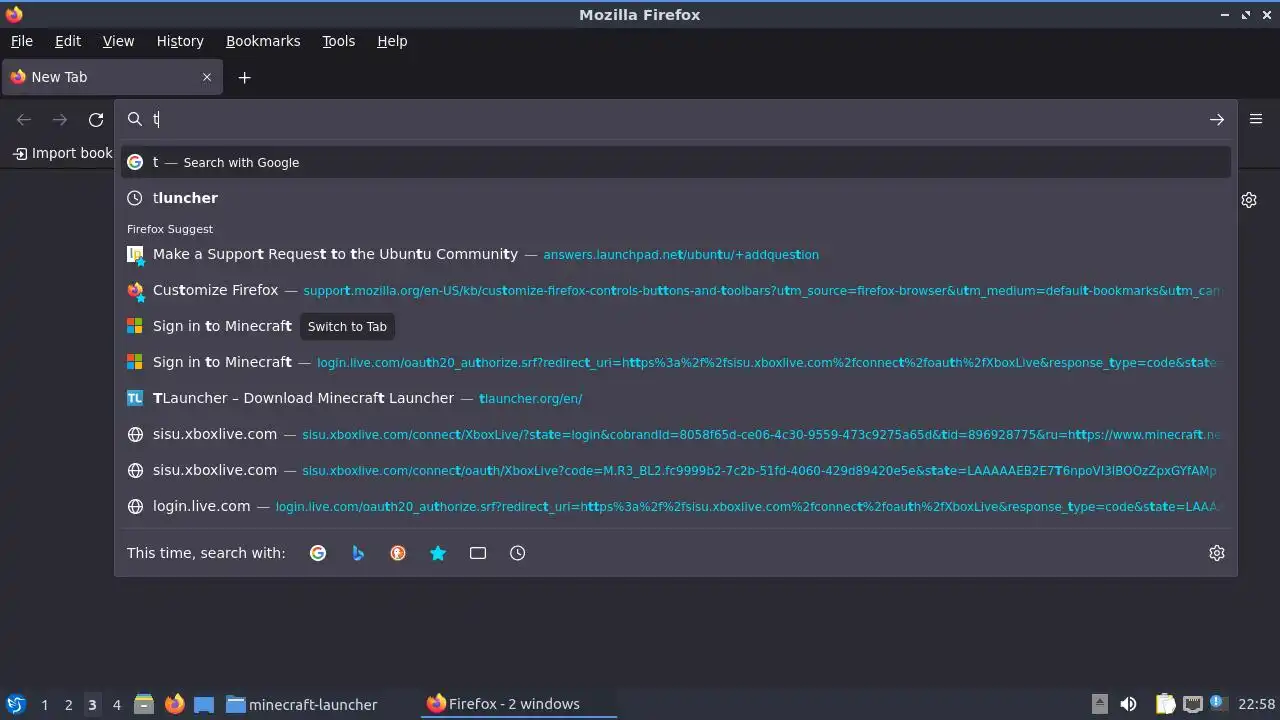Launch Firefox from taskbar quick launcher

click(x=174, y=704)
